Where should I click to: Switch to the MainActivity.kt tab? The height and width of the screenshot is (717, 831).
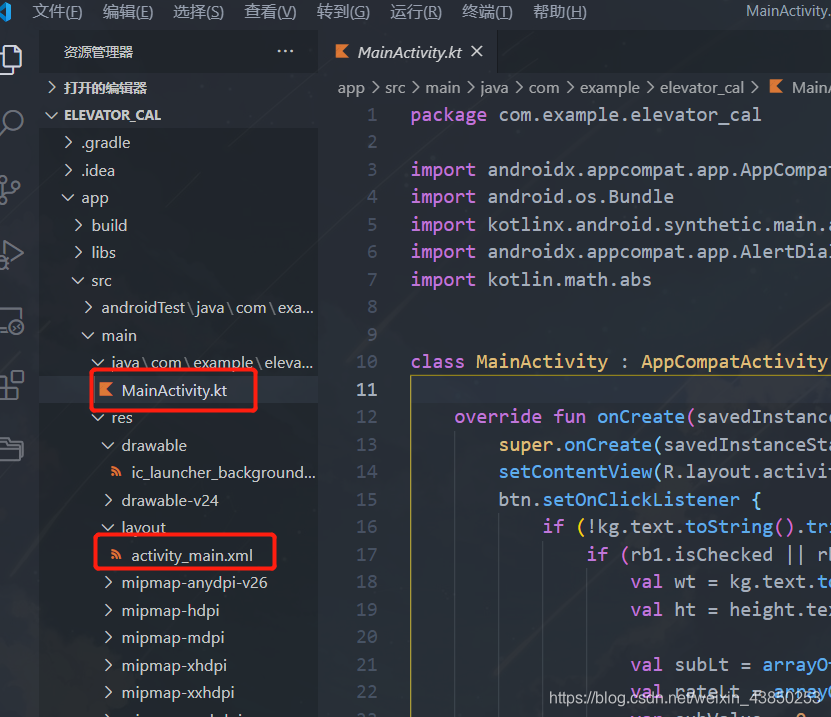pyautogui.click(x=409, y=52)
